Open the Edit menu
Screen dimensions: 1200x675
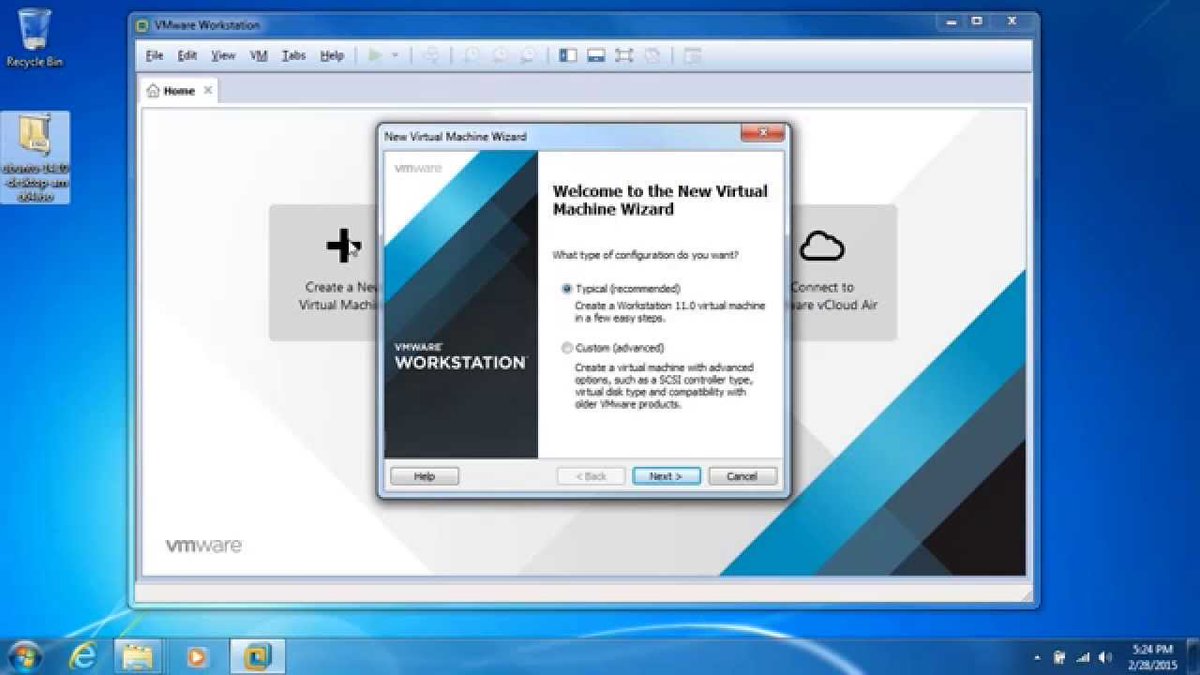(187, 56)
